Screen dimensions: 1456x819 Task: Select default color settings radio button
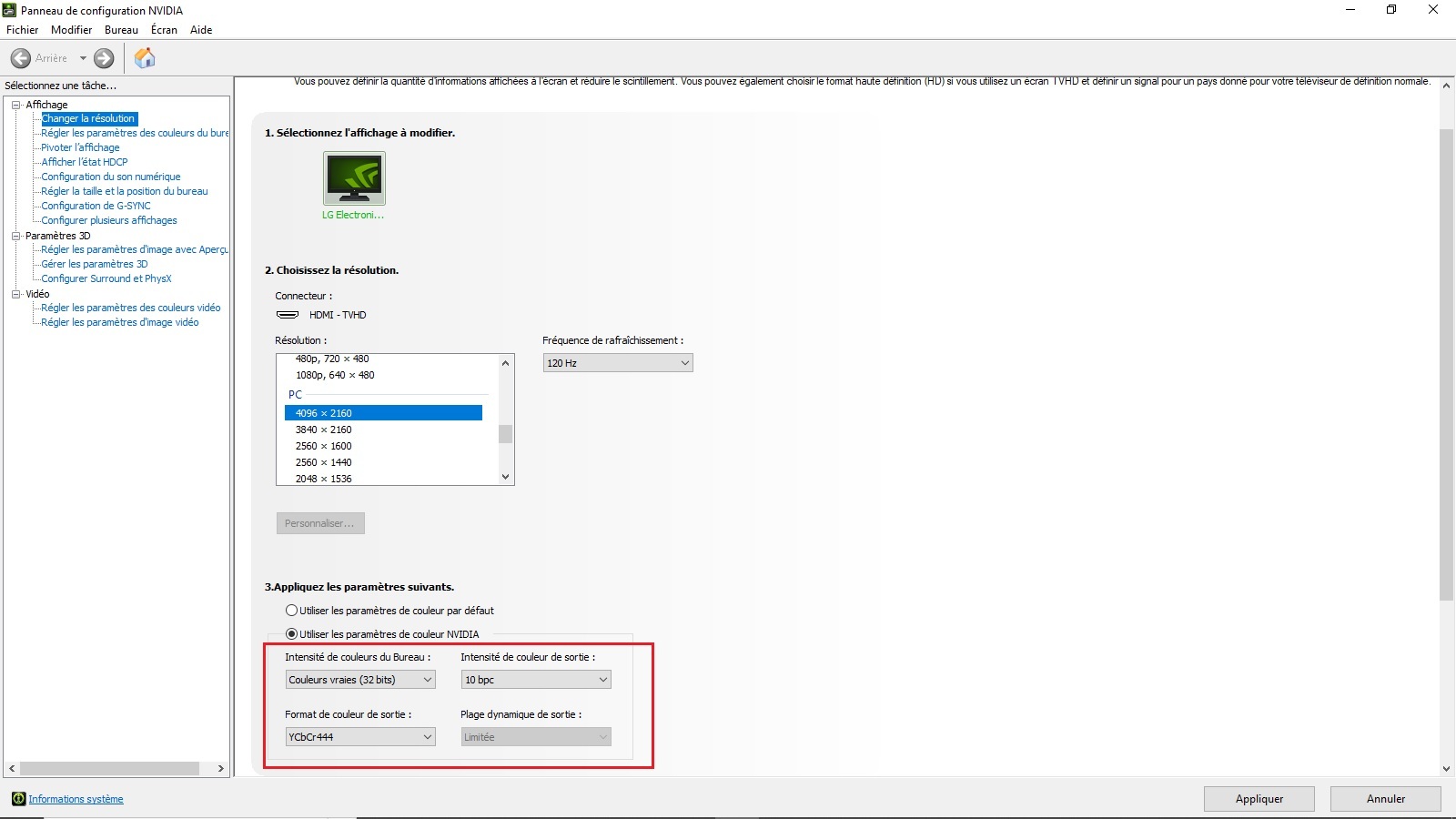pyautogui.click(x=291, y=611)
